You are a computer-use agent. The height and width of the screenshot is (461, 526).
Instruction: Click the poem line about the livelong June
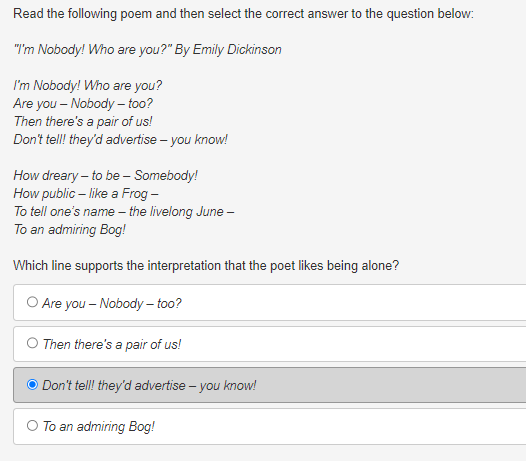(124, 212)
